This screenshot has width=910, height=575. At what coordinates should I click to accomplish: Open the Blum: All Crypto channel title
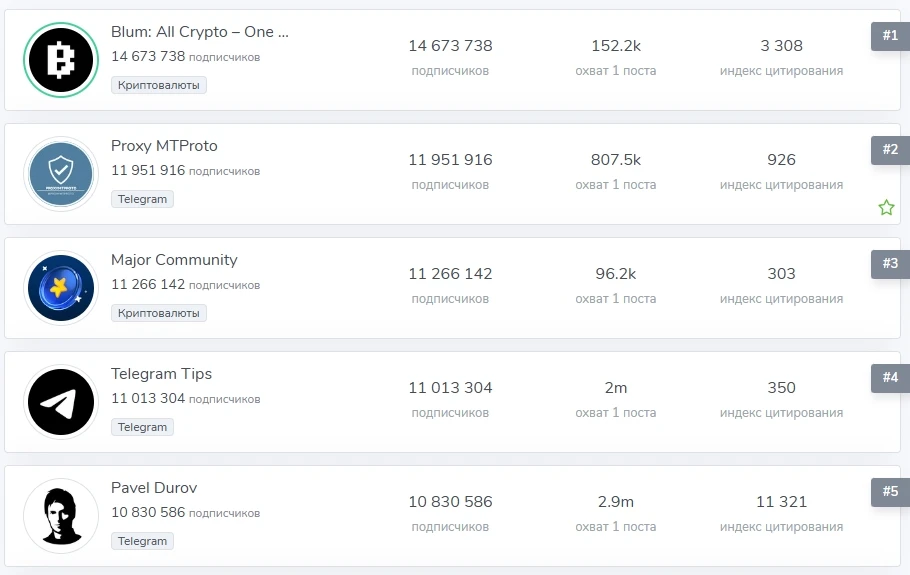click(200, 32)
